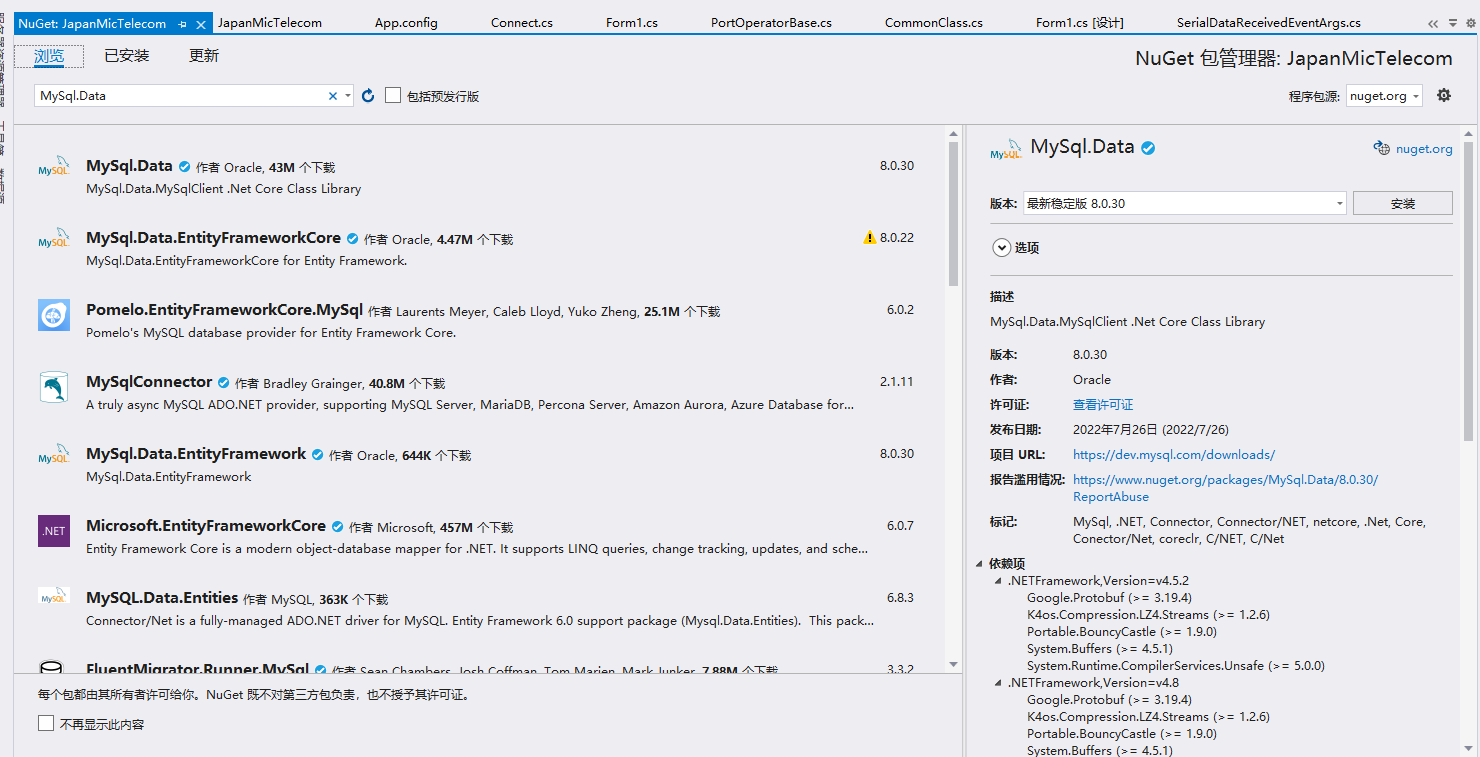Check the 不再显示此内容 checkbox

coord(46,723)
